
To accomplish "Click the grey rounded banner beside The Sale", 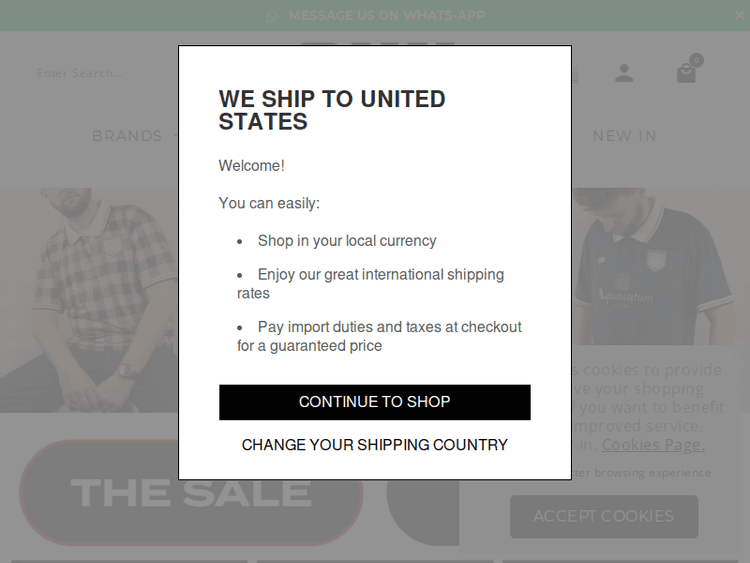I will point(420,495).
